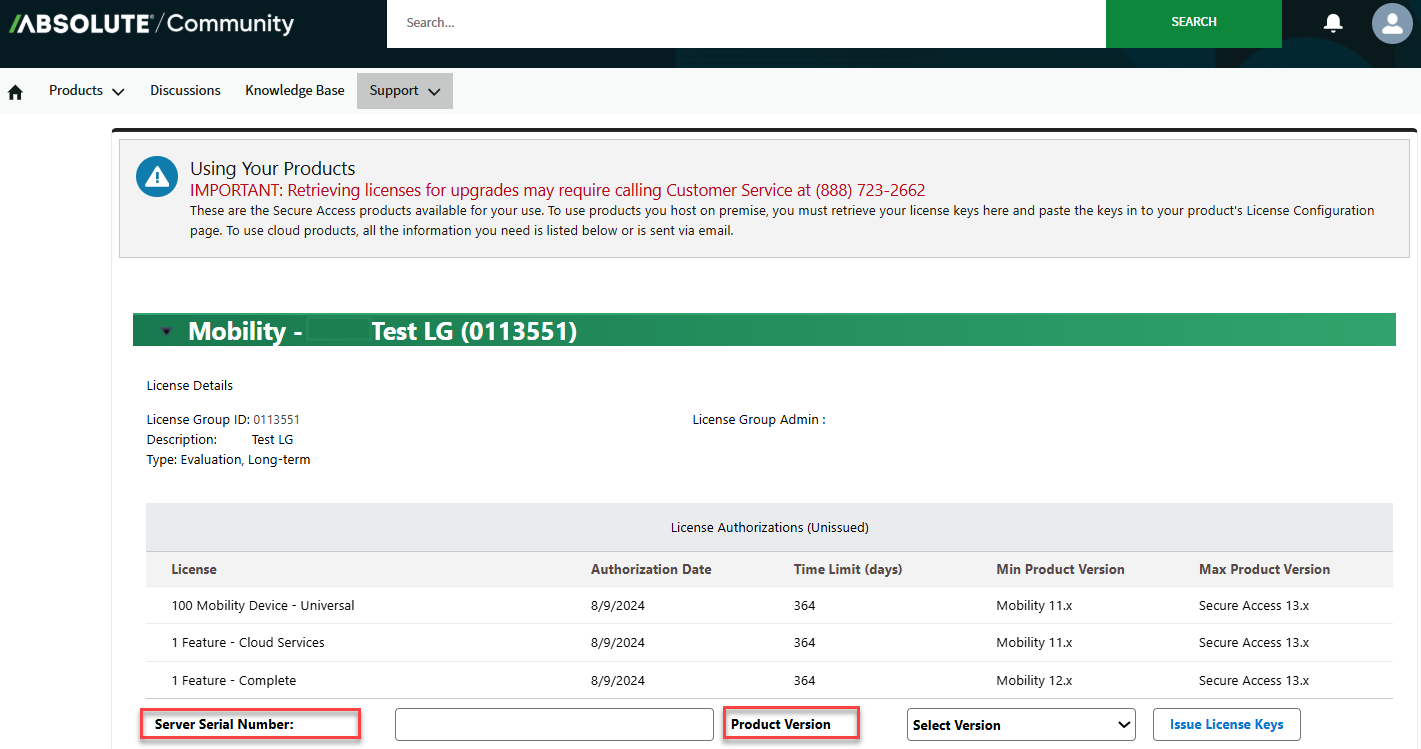The image size is (1421, 749).
Task: Click the green SEARCH button
Action: (1194, 22)
